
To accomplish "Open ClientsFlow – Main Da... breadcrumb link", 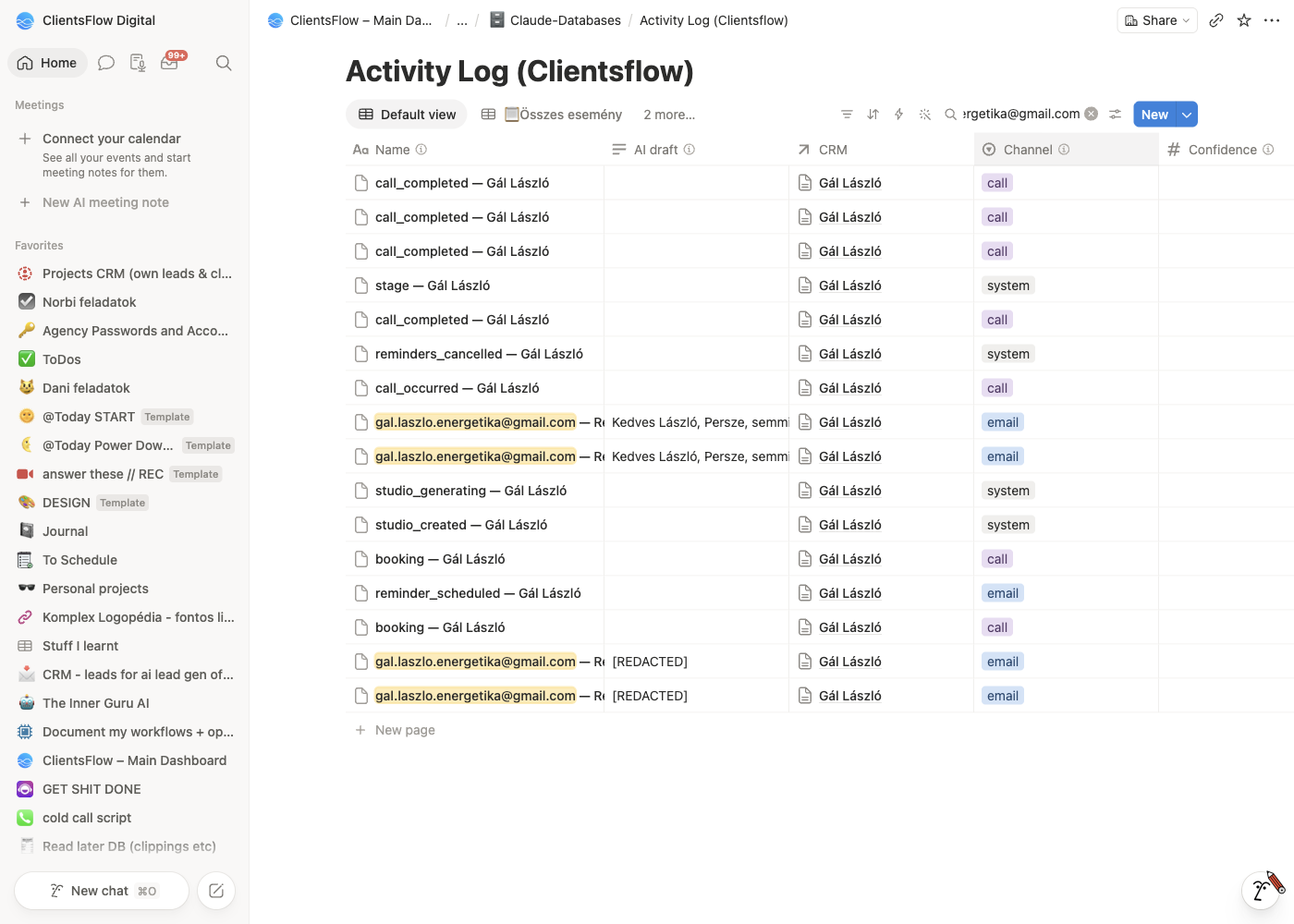I will [350, 20].
